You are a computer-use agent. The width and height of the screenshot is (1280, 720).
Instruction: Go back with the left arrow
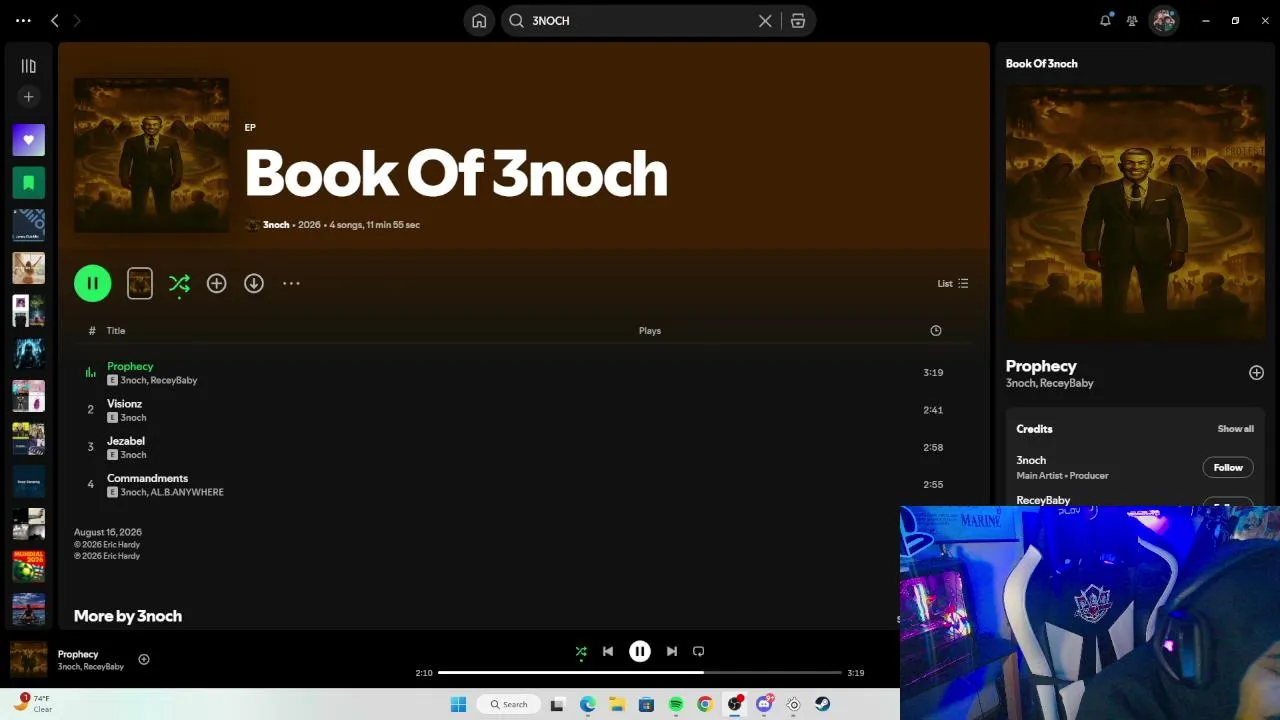coord(55,20)
